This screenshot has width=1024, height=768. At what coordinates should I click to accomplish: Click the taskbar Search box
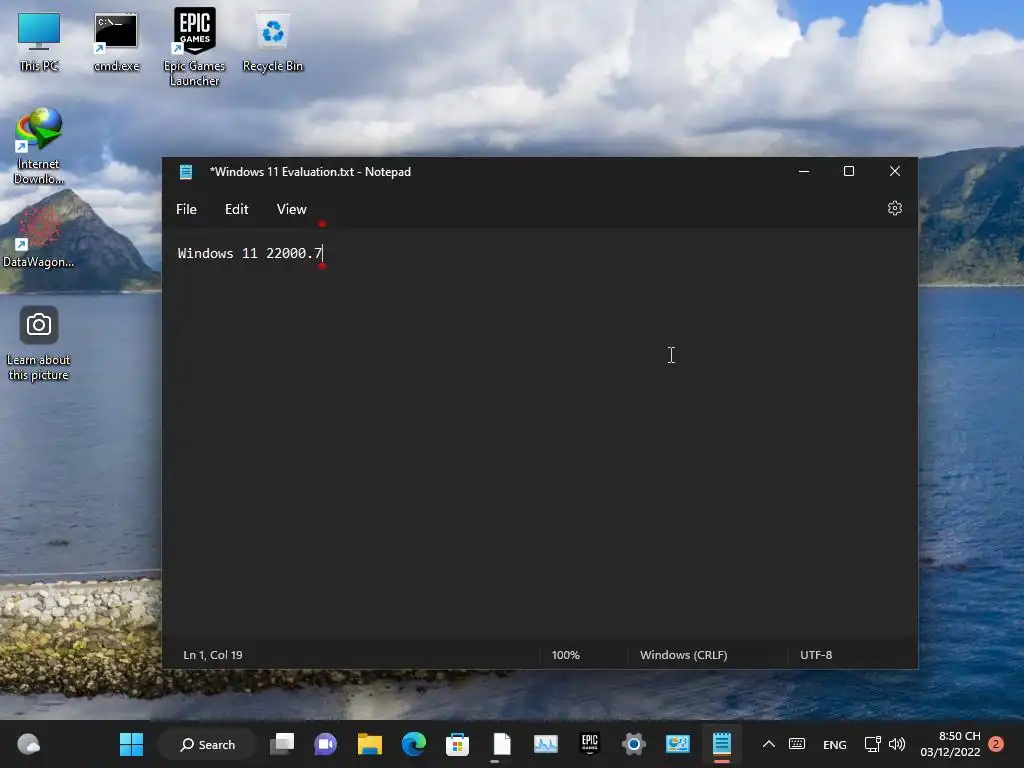208,744
